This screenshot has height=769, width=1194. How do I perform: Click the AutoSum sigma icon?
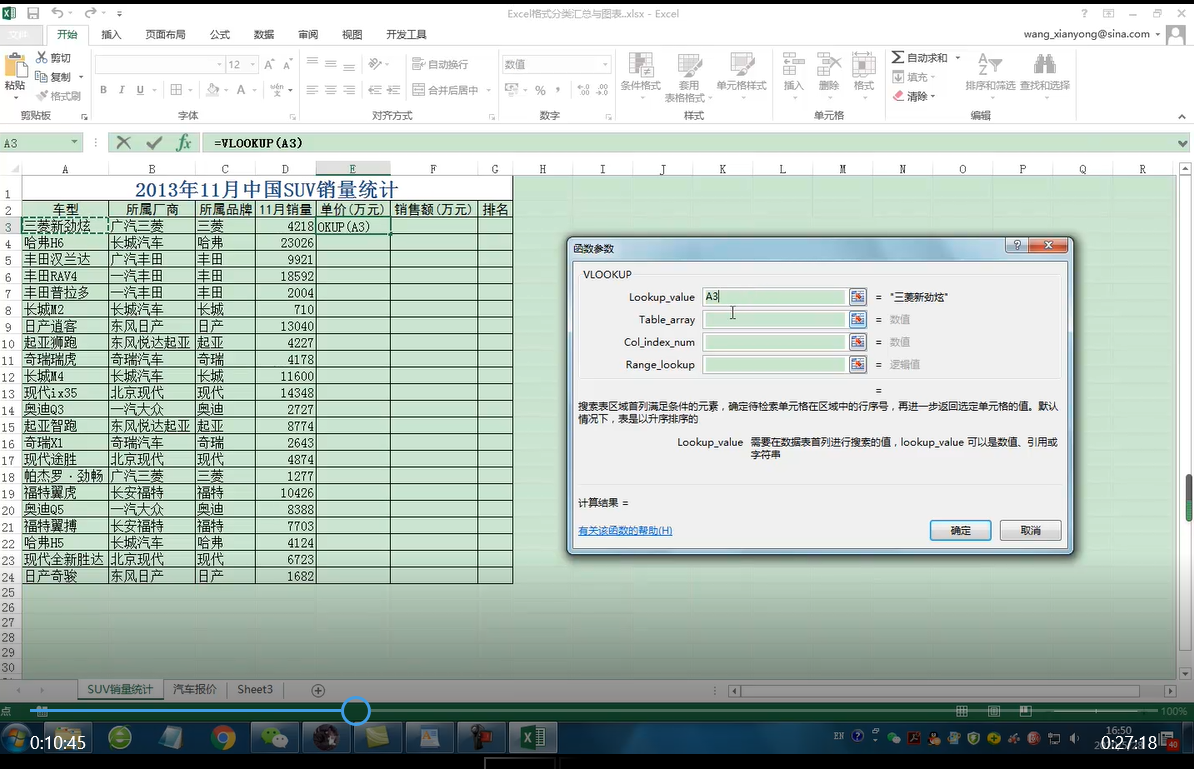click(898, 58)
